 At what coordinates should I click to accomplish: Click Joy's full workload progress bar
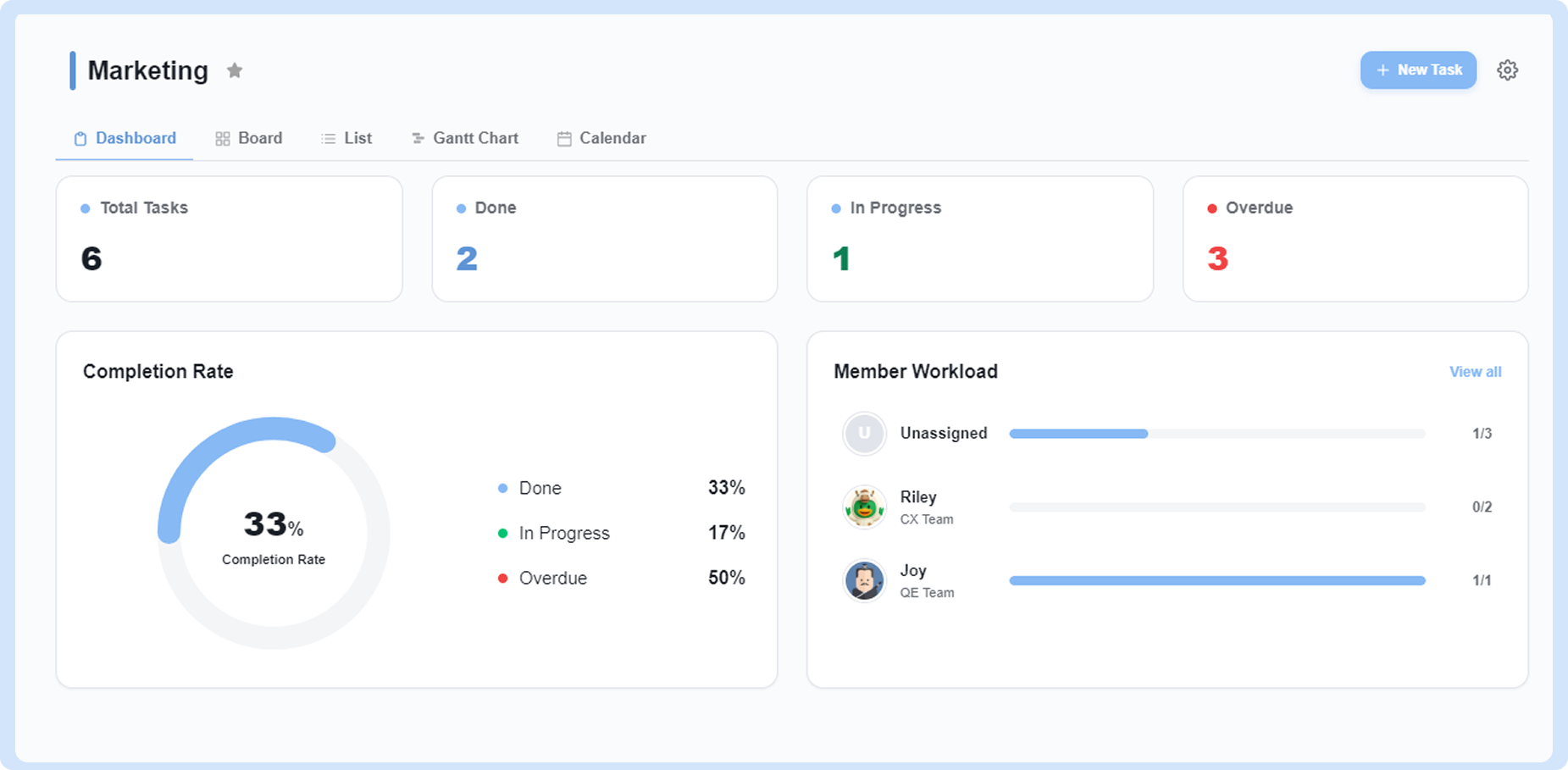pyautogui.click(x=1217, y=581)
